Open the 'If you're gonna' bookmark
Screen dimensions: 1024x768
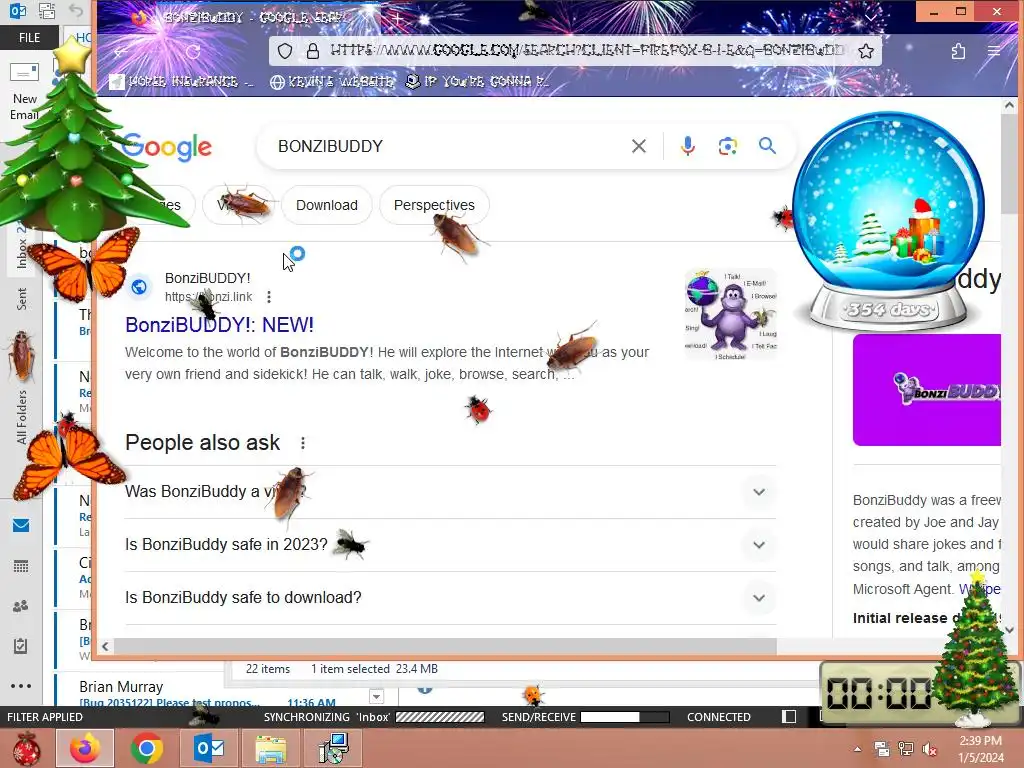pos(477,82)
